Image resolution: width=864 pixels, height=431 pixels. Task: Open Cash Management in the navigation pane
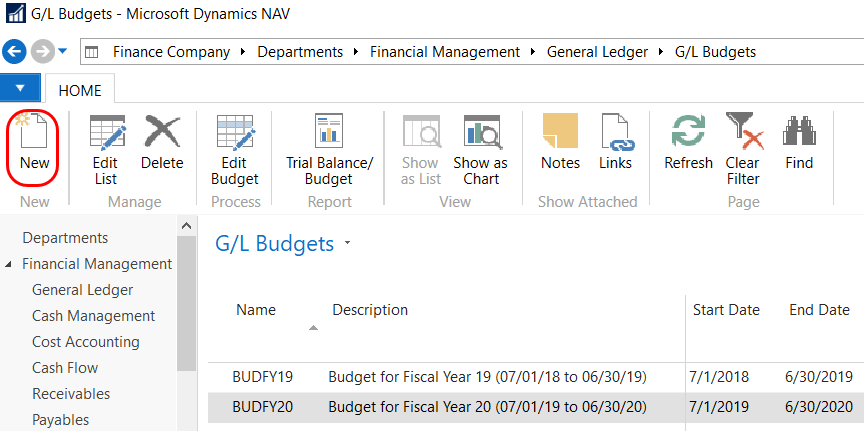tap(93, 316)
